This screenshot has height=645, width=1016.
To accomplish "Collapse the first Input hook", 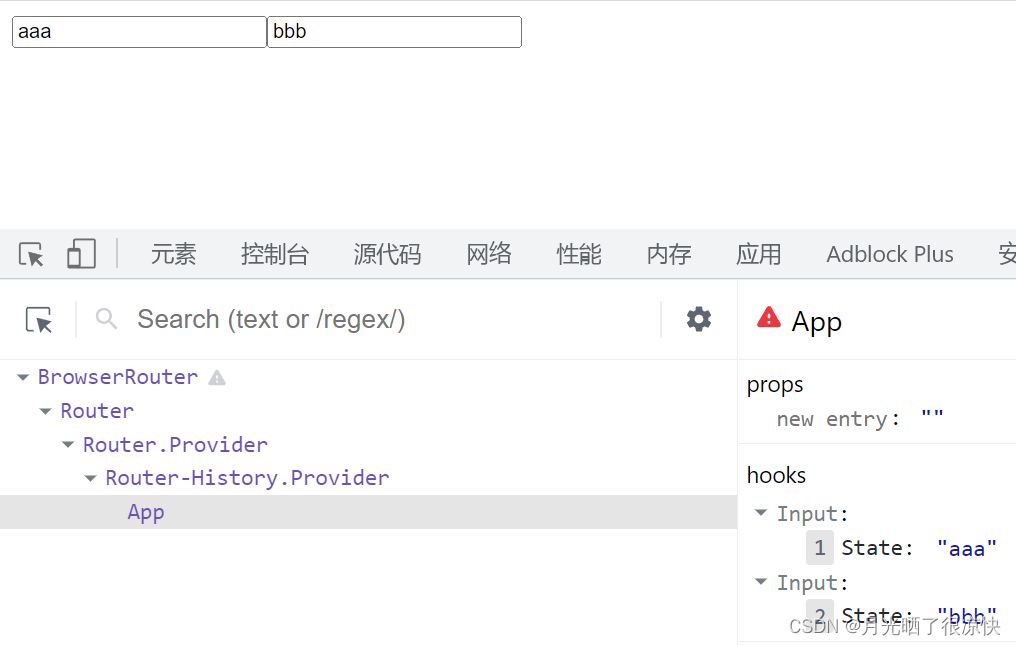I will (761, 513).
